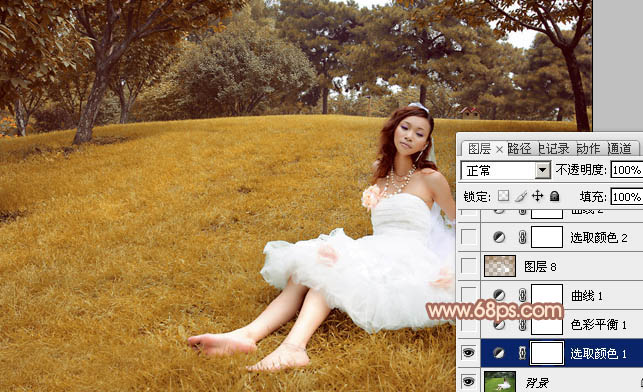
Task: Show the 曲线 1 layer visibility box
Action: coord(469,294)
